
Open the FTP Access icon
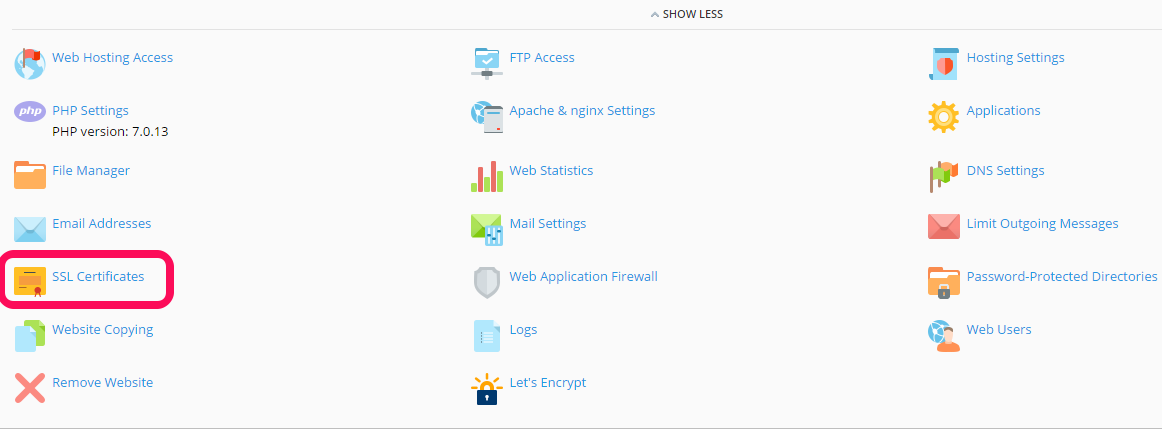point(487,63)
